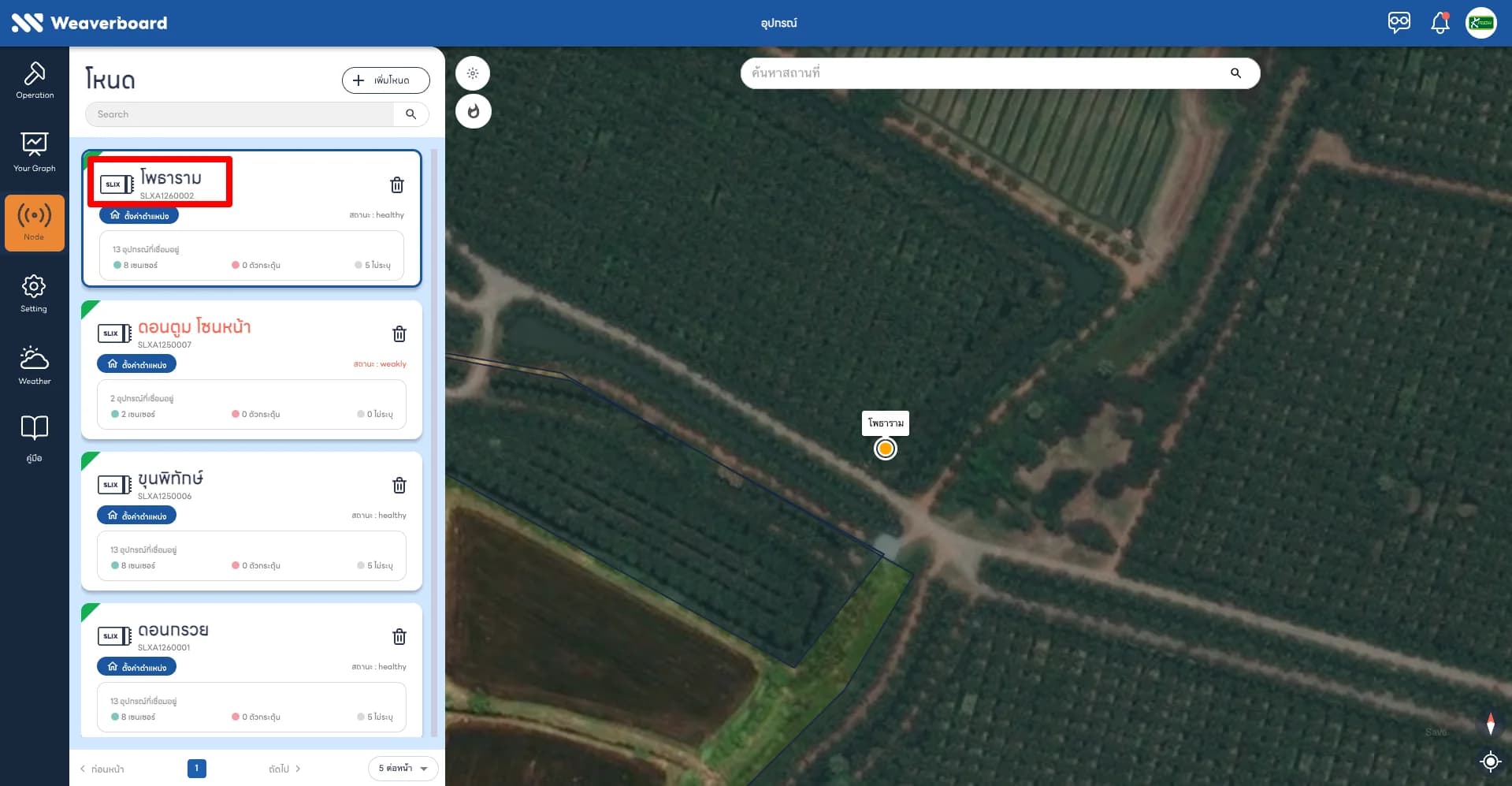Open the 5 per page dropdown
Viewport: 1512px width, 786px height.
[x=403, y=769]
